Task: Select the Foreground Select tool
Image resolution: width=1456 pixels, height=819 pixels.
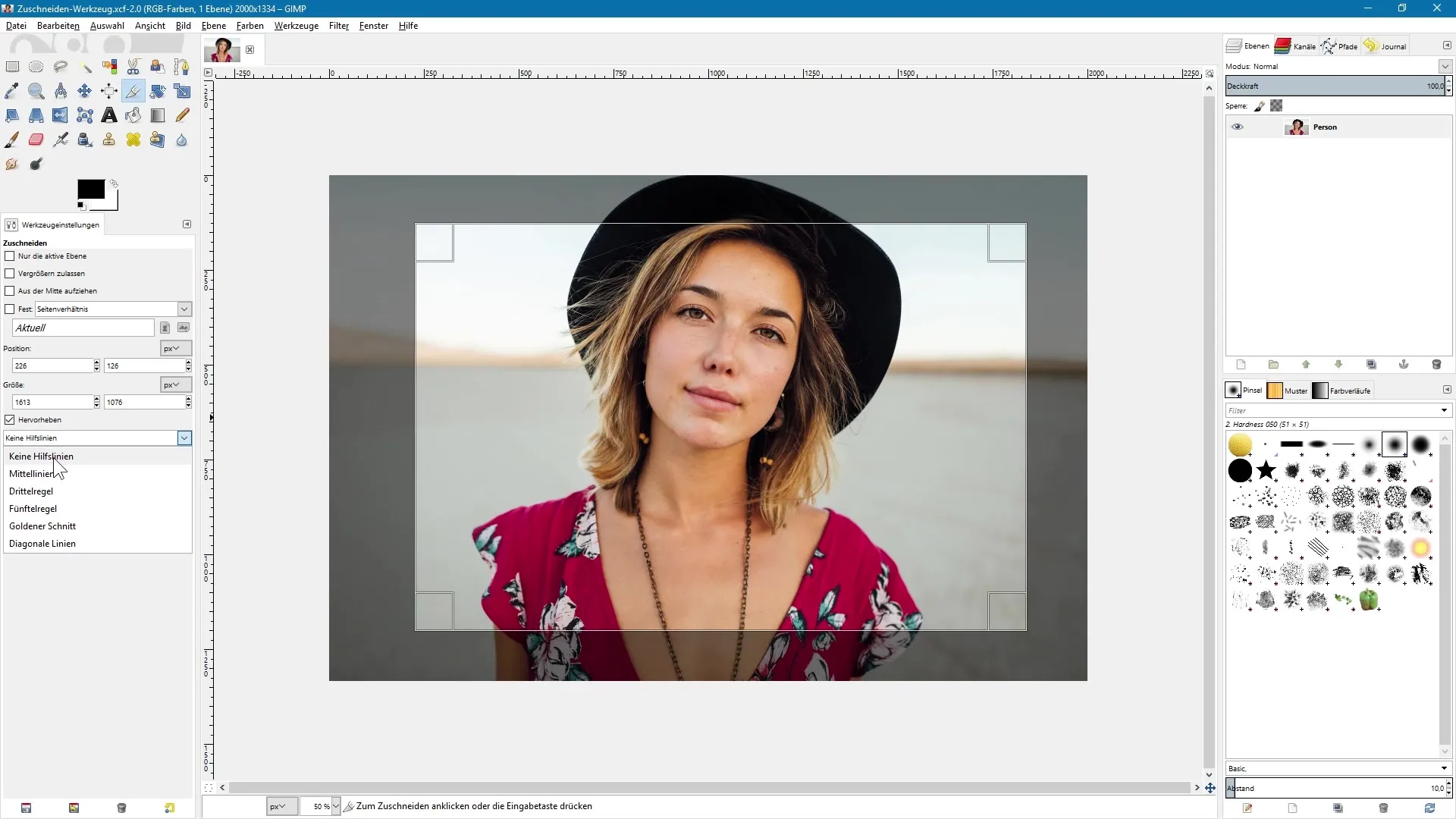Action: (158, 67)
